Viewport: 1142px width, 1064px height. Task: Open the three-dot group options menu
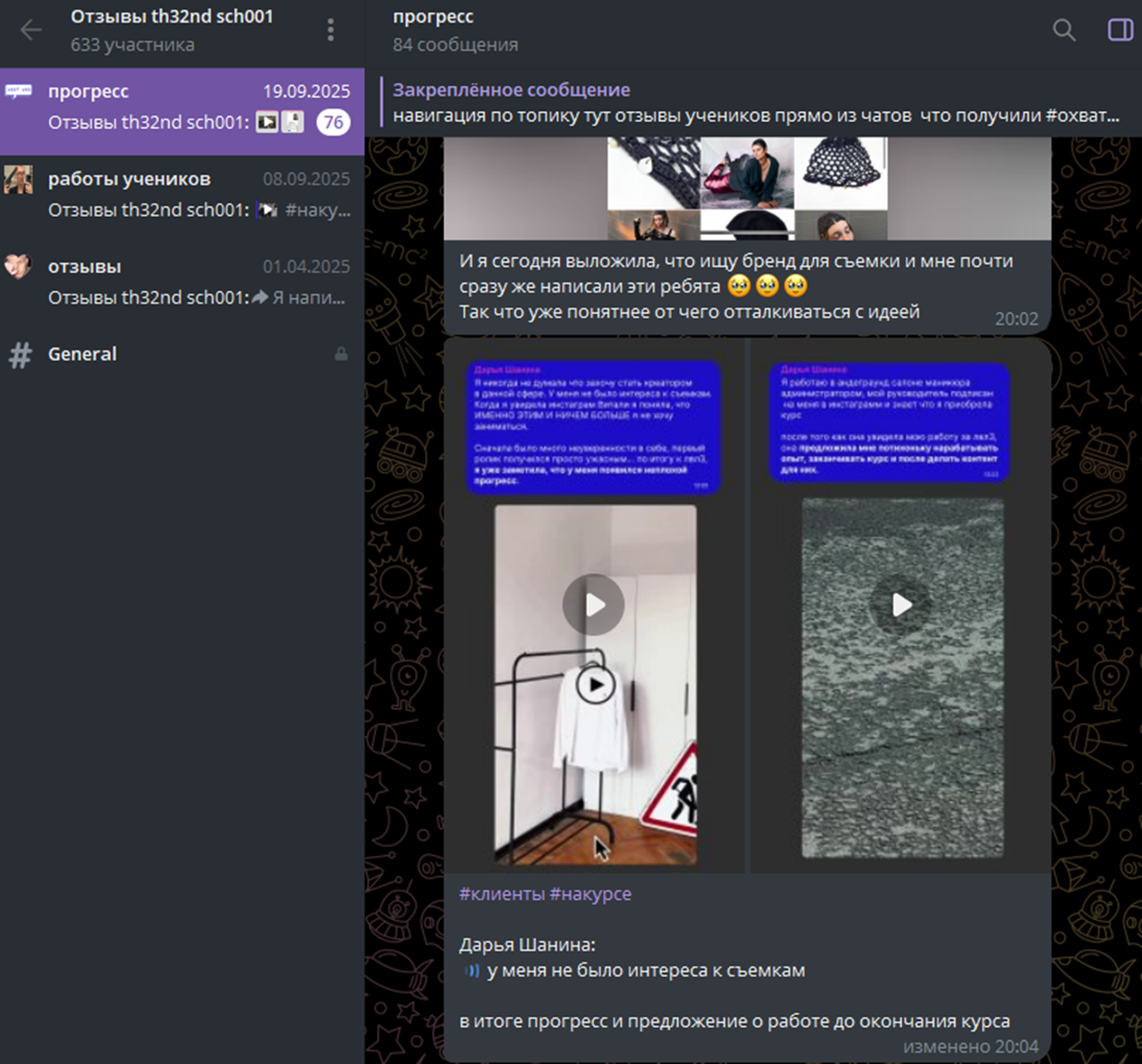(x=330, y=30)
